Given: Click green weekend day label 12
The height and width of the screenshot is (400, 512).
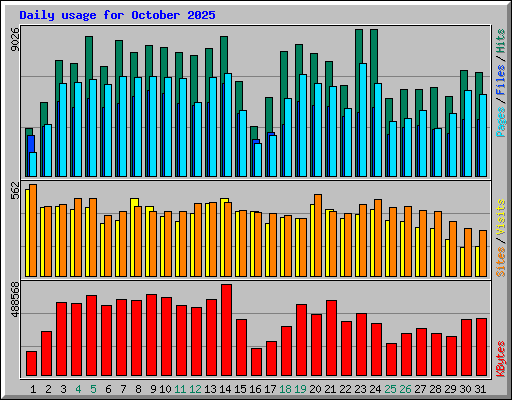Looking at the screenshot, I should [195, 389].
